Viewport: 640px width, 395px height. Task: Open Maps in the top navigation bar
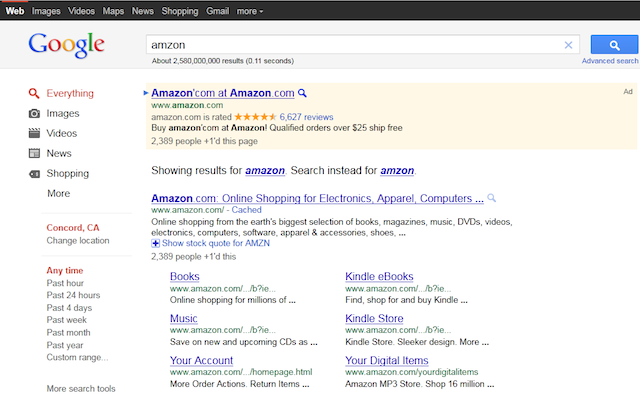[x=113, y=11]
